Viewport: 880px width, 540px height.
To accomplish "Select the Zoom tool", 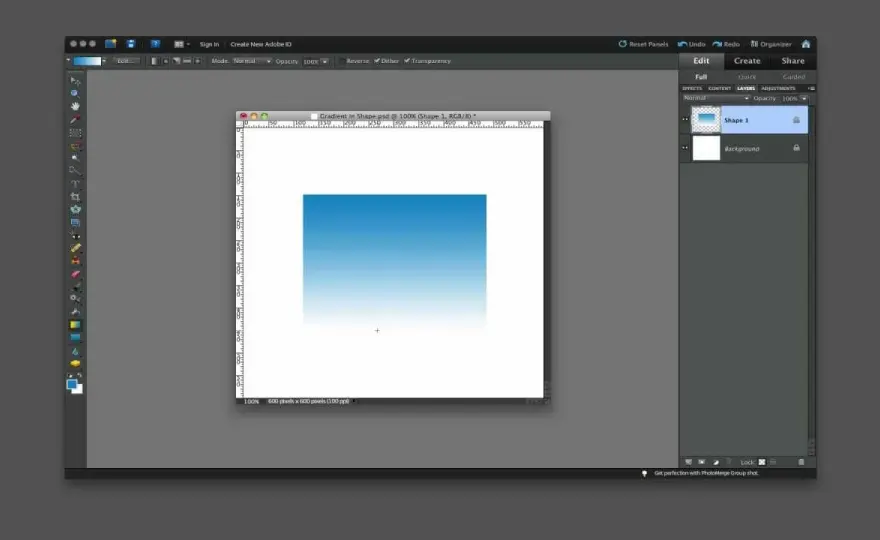I will coord(75,93).
